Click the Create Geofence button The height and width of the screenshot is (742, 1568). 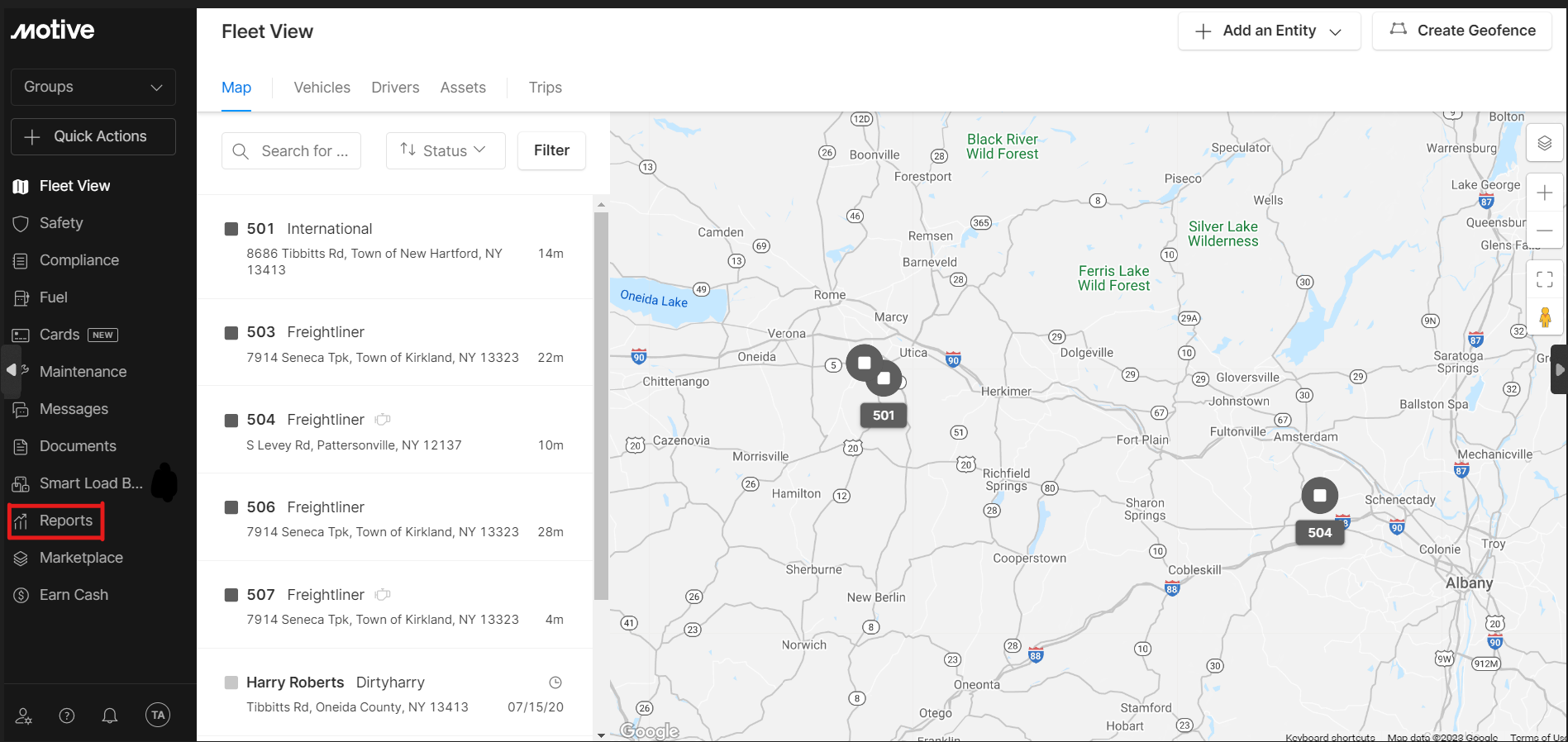point(1461,31)
